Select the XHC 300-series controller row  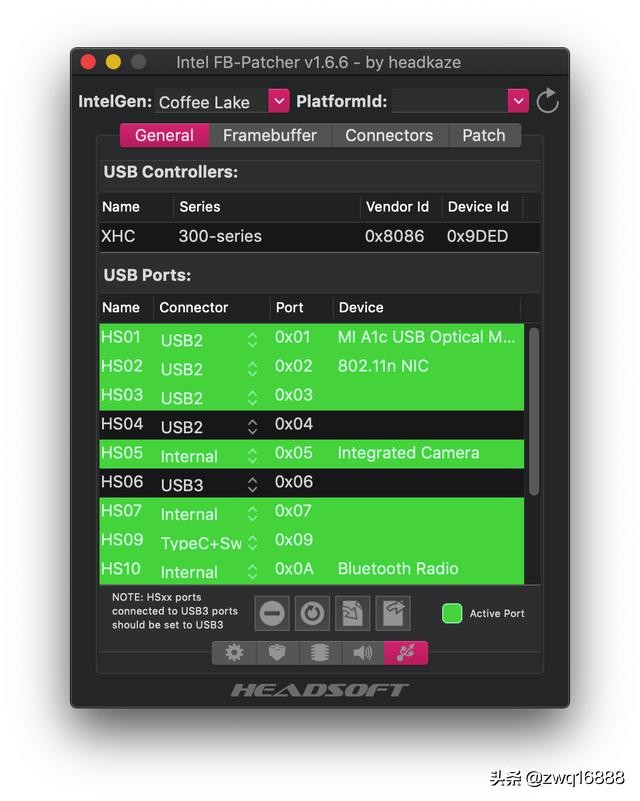click(310, 237)
